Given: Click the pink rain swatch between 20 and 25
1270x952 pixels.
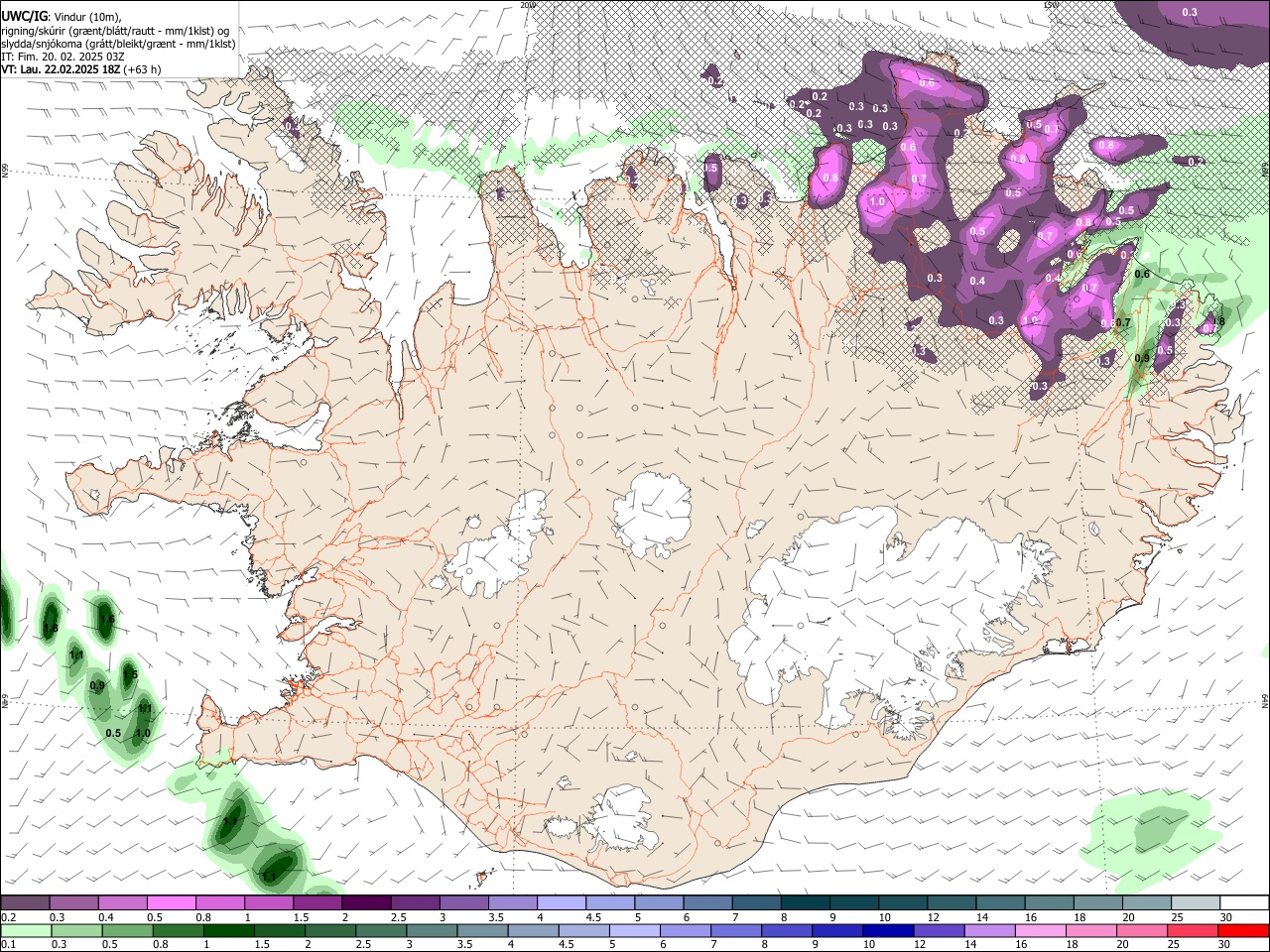Looking at the screenshot, I should pyautogui.click(x=1141, y=930).
